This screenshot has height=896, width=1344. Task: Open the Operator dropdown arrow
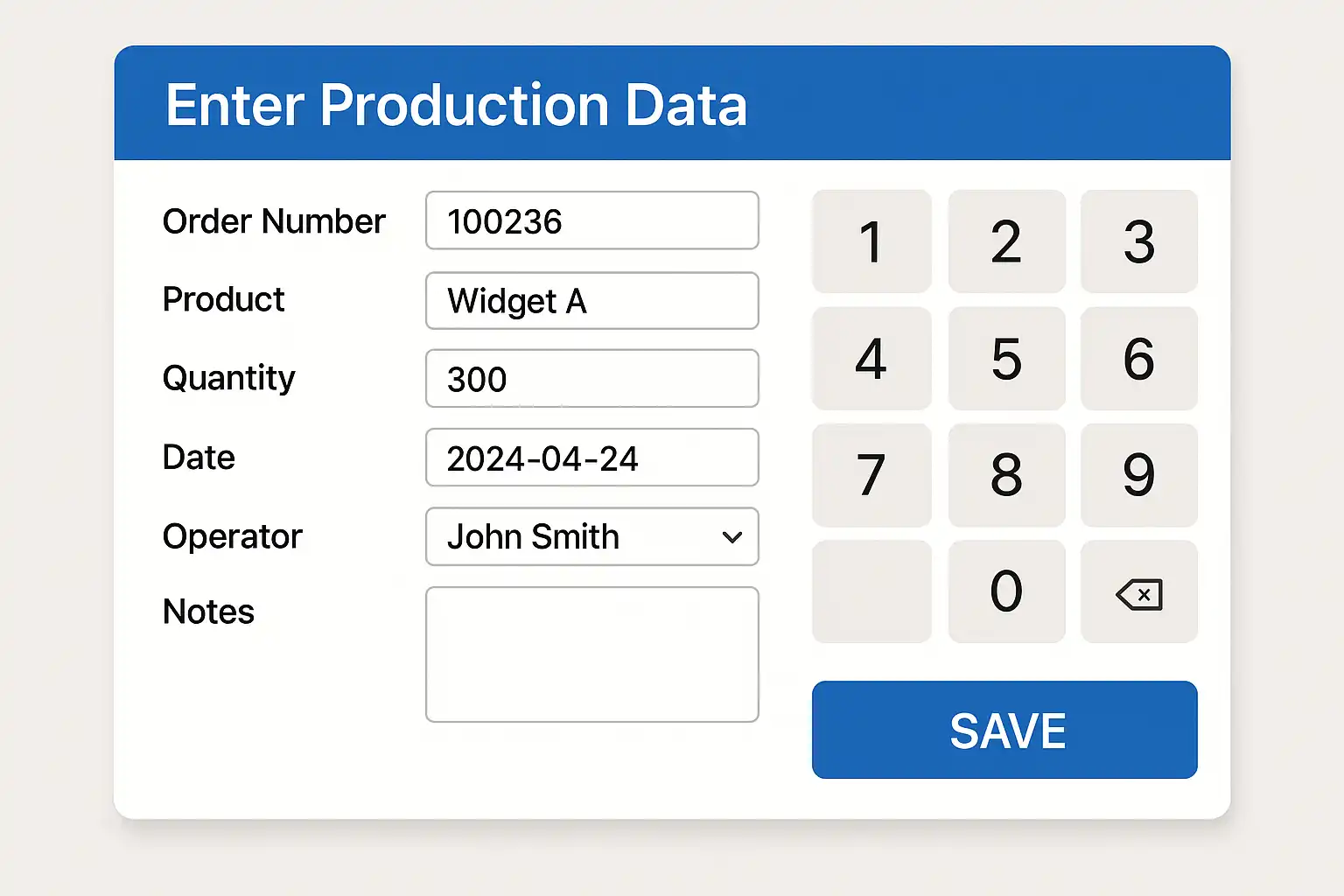[732, 537]
